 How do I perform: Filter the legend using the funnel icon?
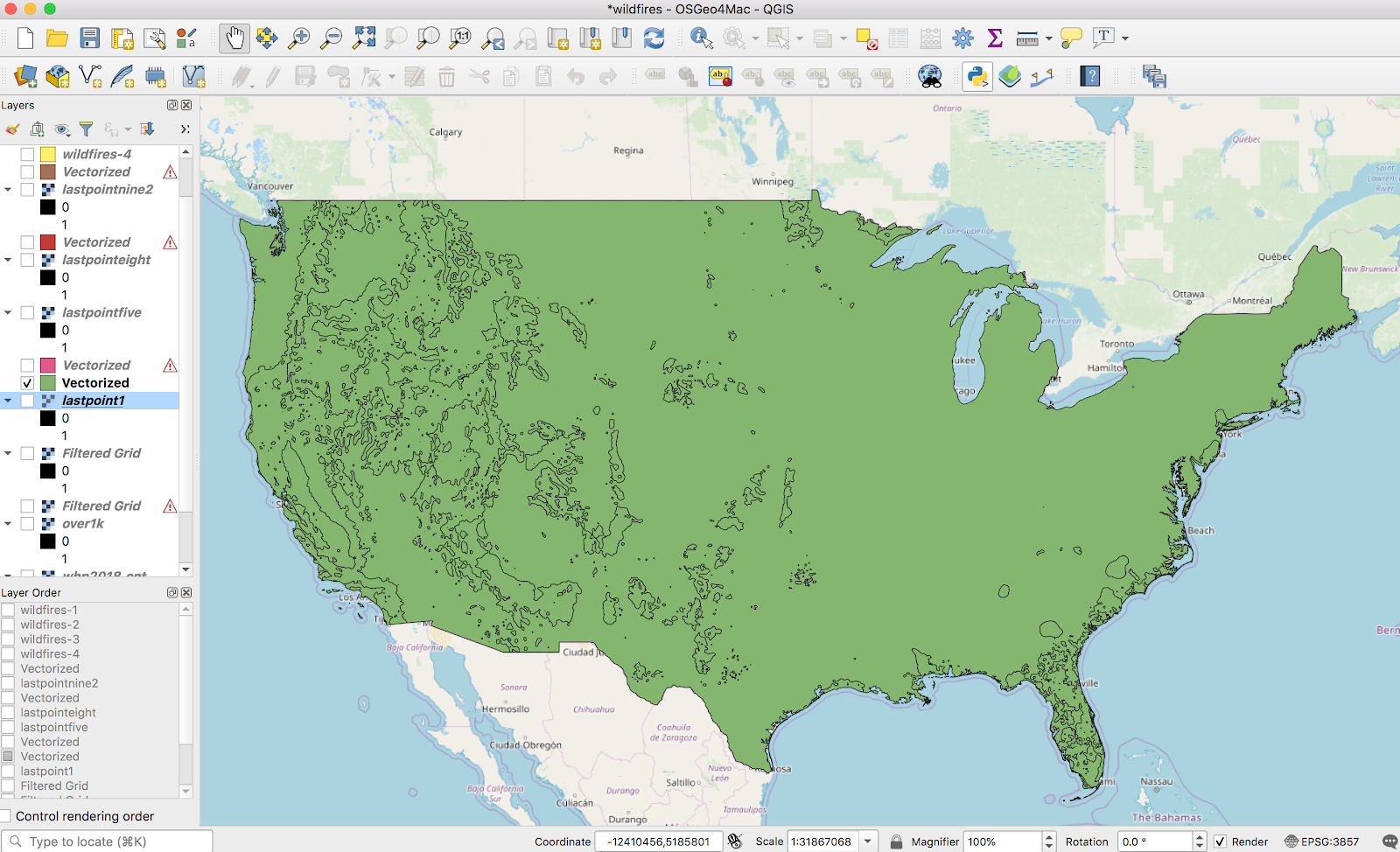click(x=86, y=129)
